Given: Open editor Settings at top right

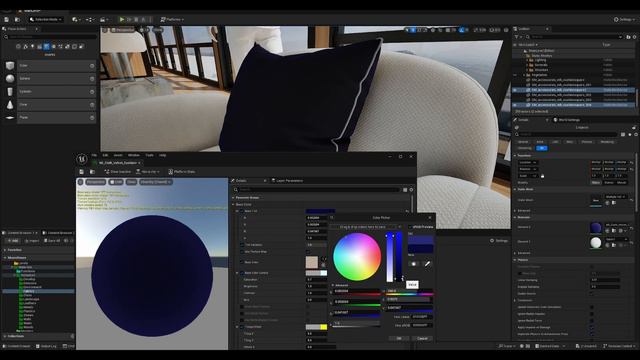Looking at the screenshot, I should click(624, 19).
